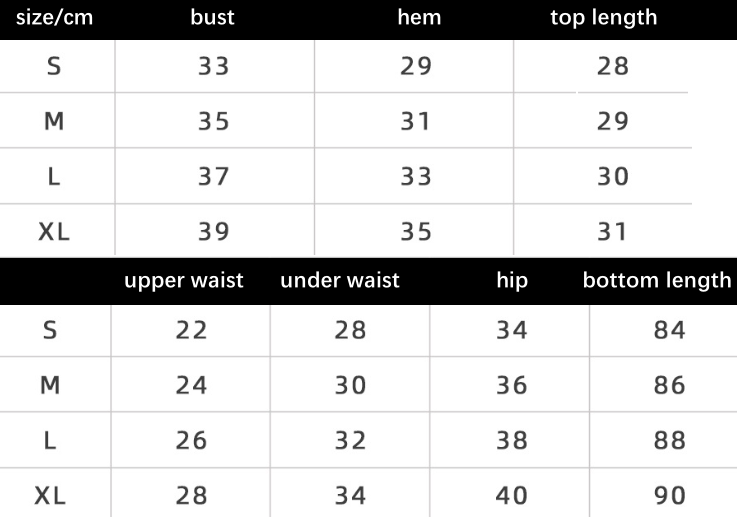Select bottom length value 84 for size S
This screenshot has width=737, height=517.
coord(670,330)
